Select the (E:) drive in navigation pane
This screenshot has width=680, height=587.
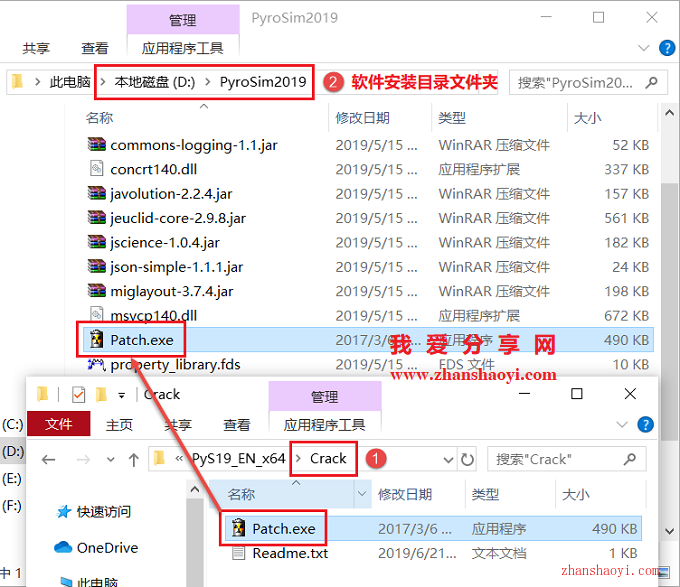tap(12, 478)
